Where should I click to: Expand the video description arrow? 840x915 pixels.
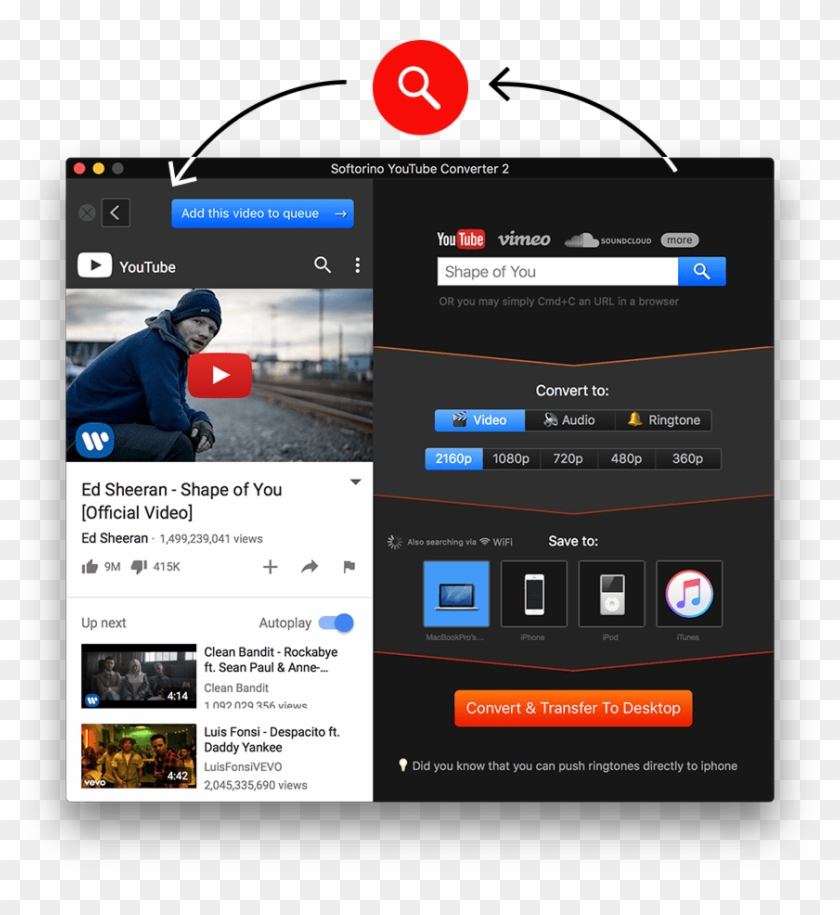pyautogui.click(x=355, y=482)
